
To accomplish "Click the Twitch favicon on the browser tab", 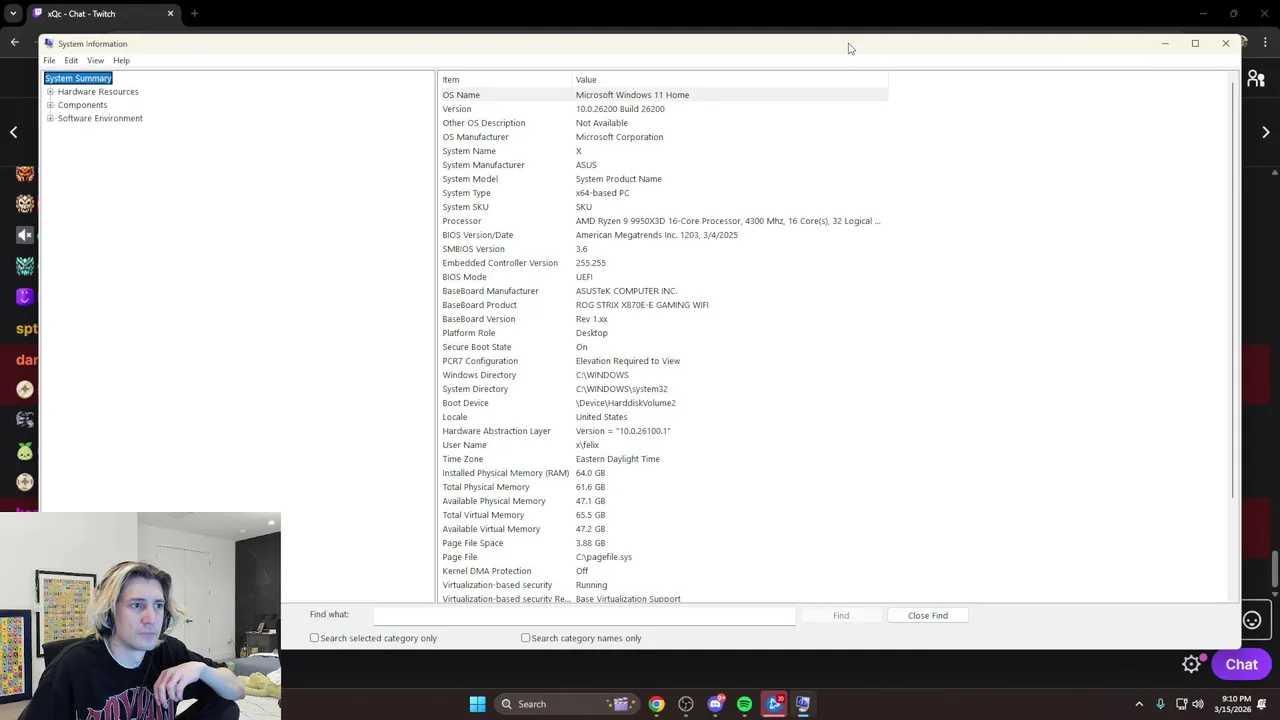I will pos(37,13).
